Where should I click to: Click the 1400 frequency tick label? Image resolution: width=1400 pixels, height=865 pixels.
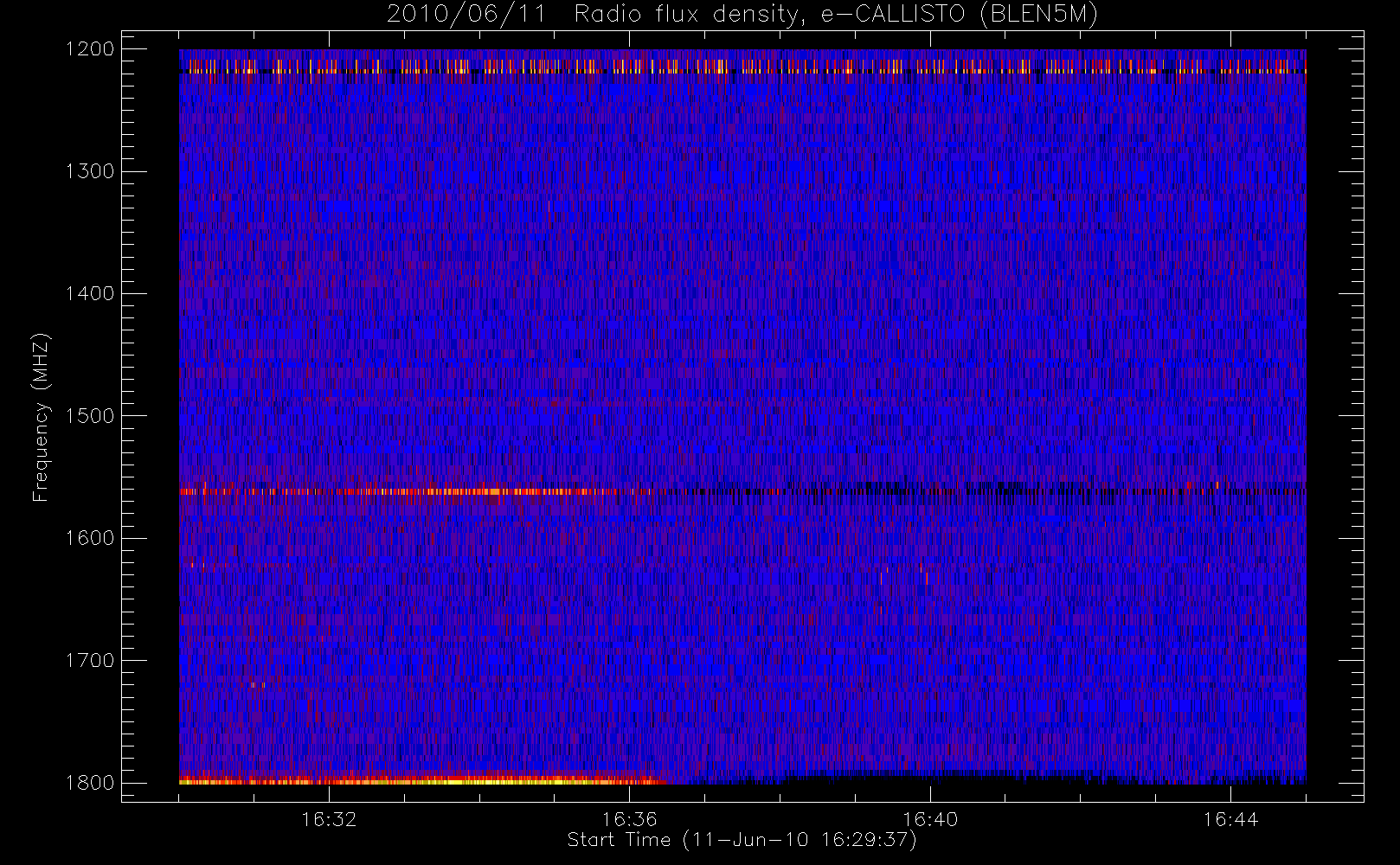pyautogui.click(x=90, y=293)
